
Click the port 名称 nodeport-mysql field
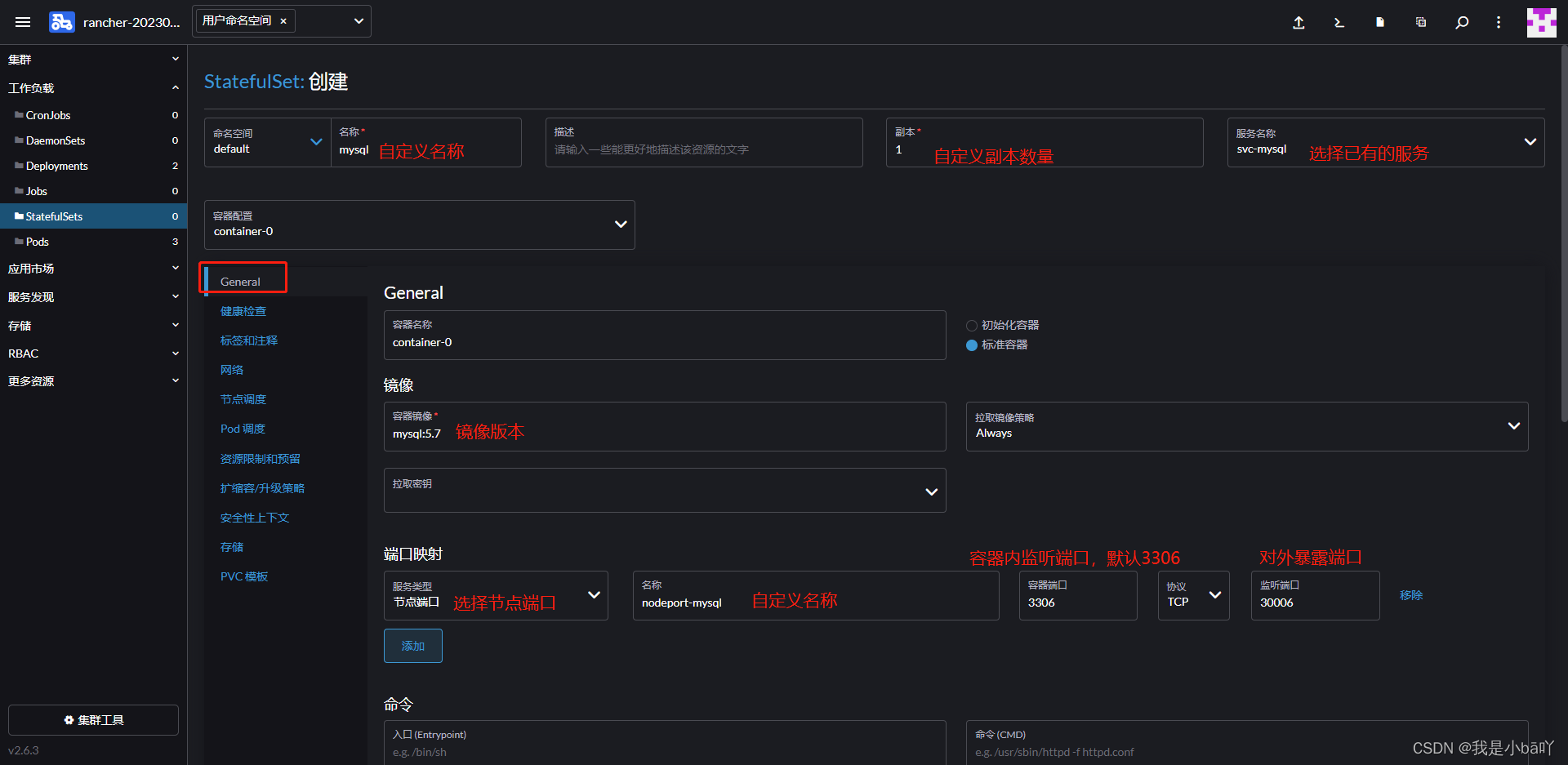point(816,595)
